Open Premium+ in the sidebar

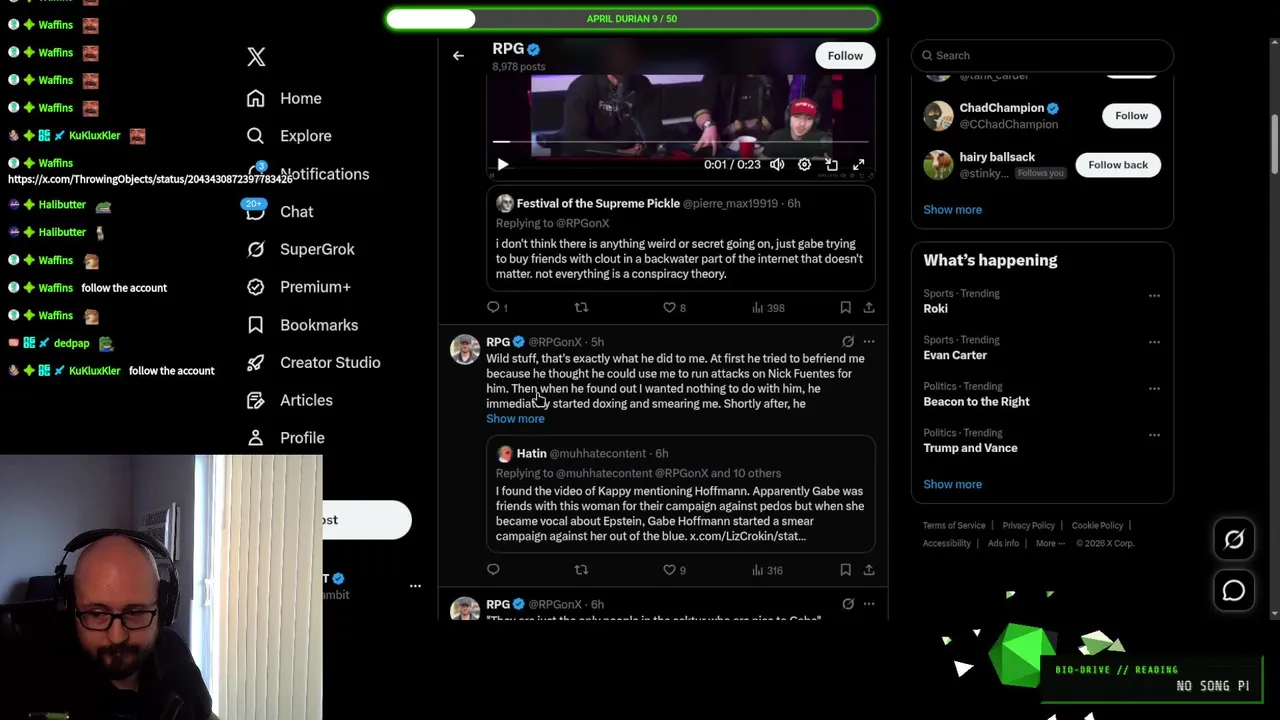[x=298, y=287]
